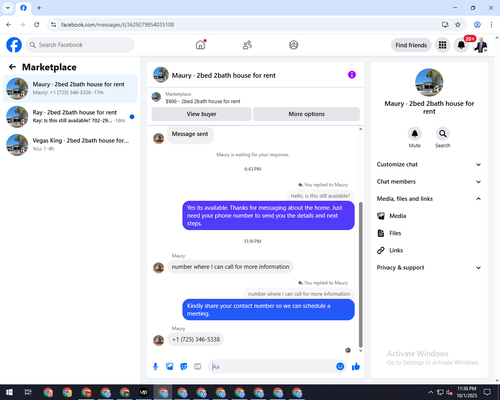The width and height of the screenshot is (500, 400).
Task: Select the Facebook browser tab
Action: 23,8
